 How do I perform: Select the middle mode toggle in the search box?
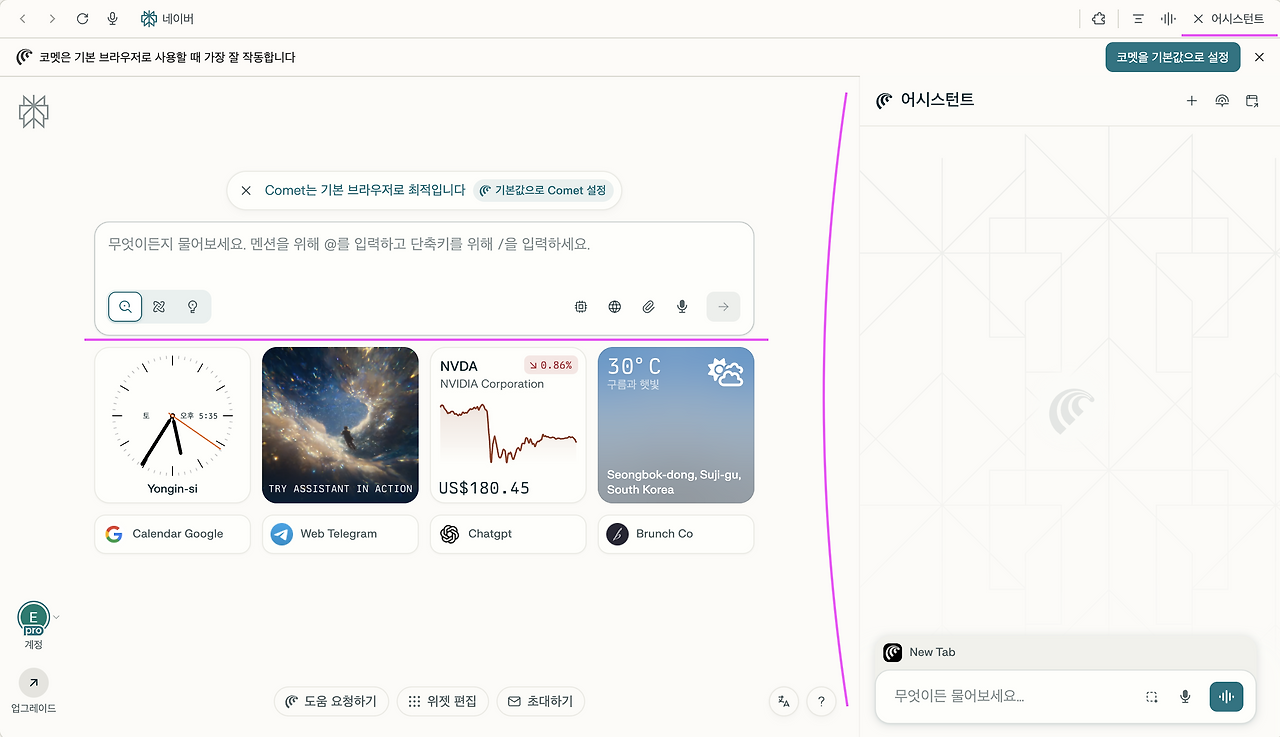pos(159,307)
